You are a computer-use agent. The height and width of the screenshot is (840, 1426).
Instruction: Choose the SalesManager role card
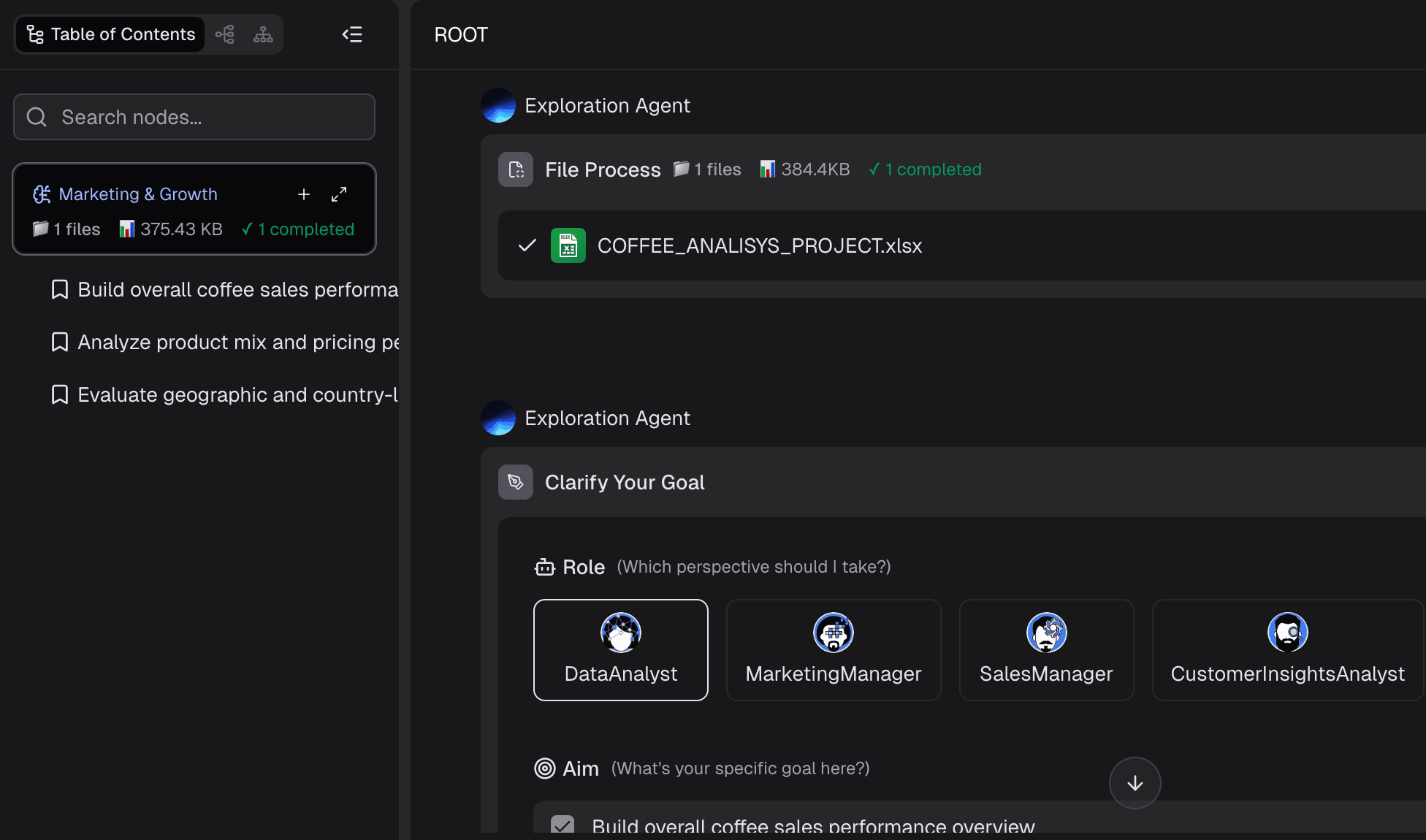click(x=1046, y=650)
